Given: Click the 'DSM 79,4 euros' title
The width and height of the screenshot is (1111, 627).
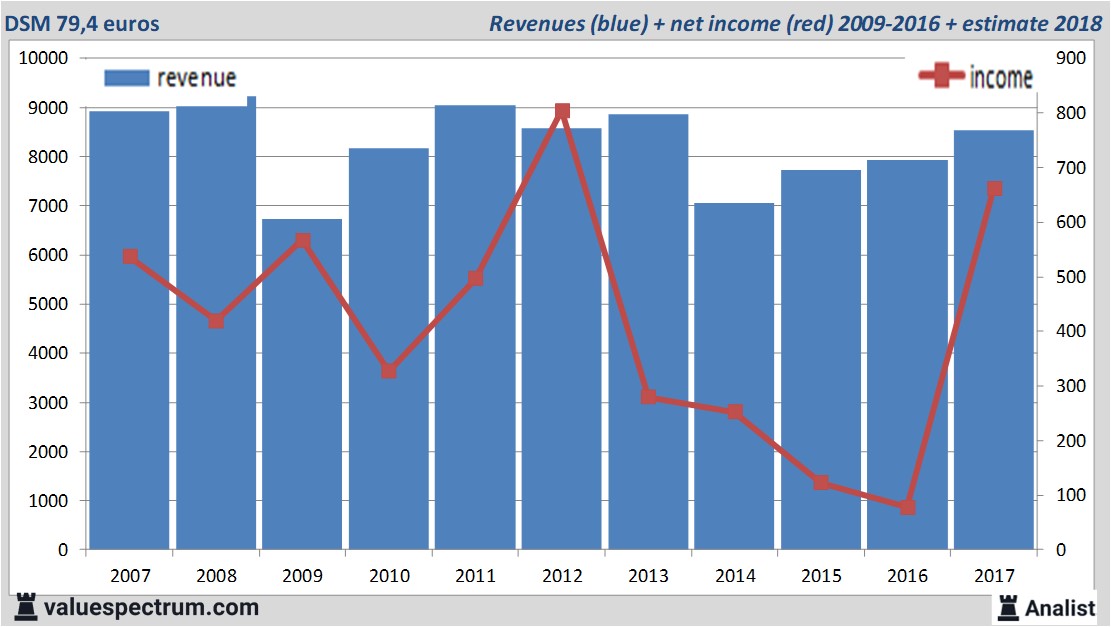Looking at the screenshot, I should coord(85,23).
